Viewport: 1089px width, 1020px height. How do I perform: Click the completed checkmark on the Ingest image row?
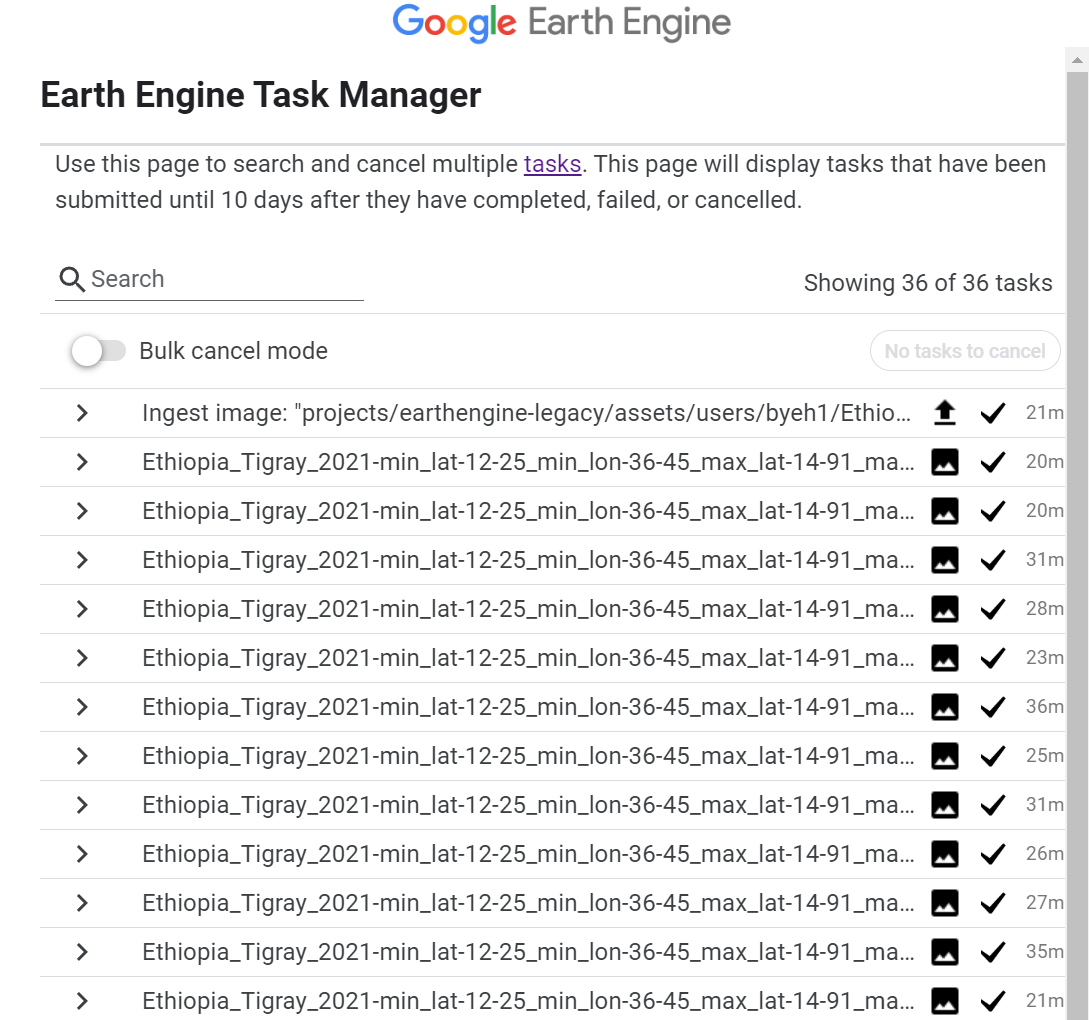[x=992, y=413]
